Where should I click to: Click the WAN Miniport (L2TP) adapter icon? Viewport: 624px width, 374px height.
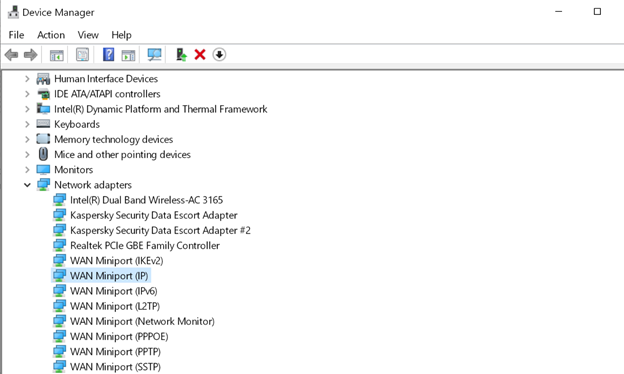(59, 306)
